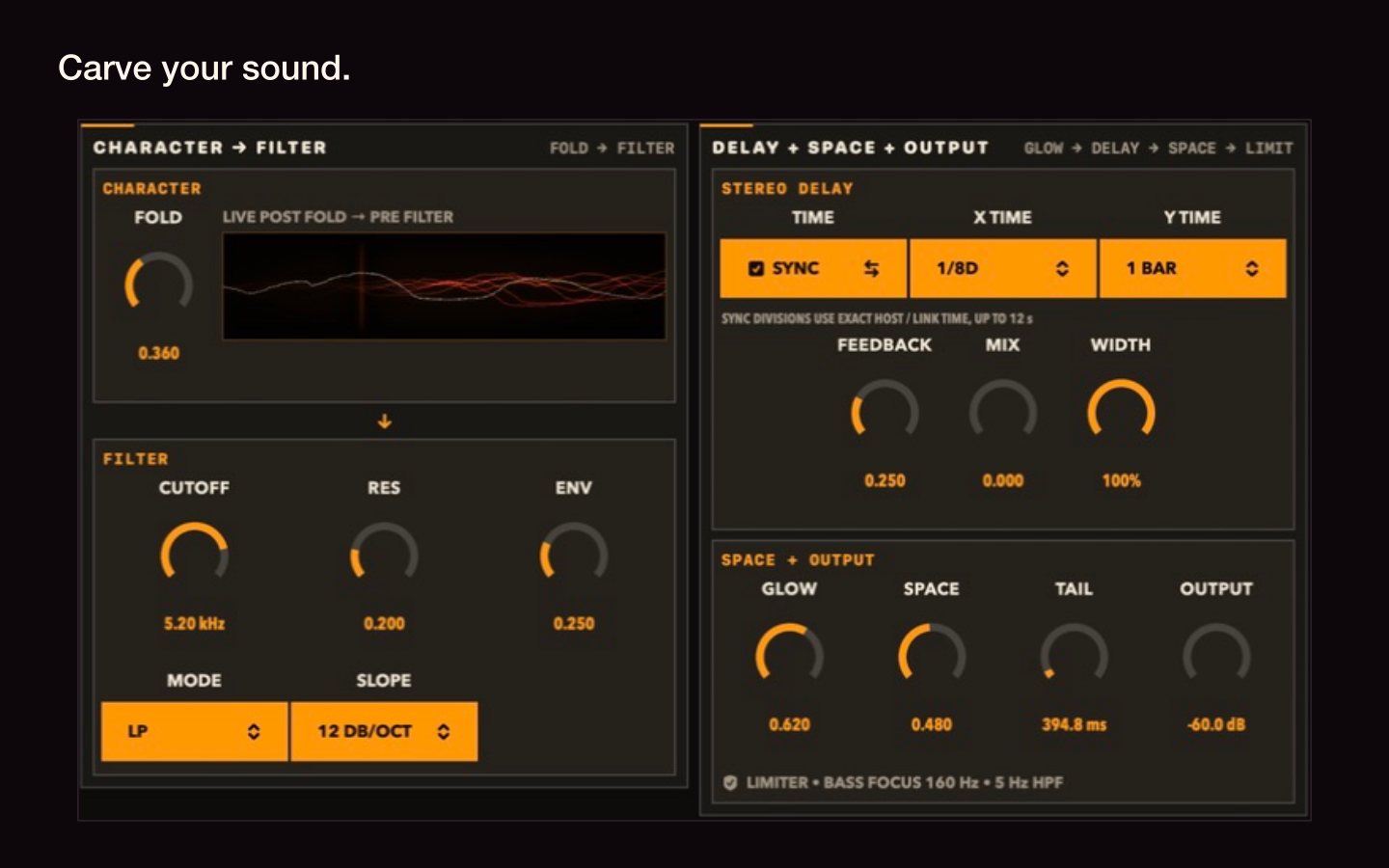Open the filter MODE LP dropdown
The width and height of the screenshot is (1389, 868).
tap(194, 731)
